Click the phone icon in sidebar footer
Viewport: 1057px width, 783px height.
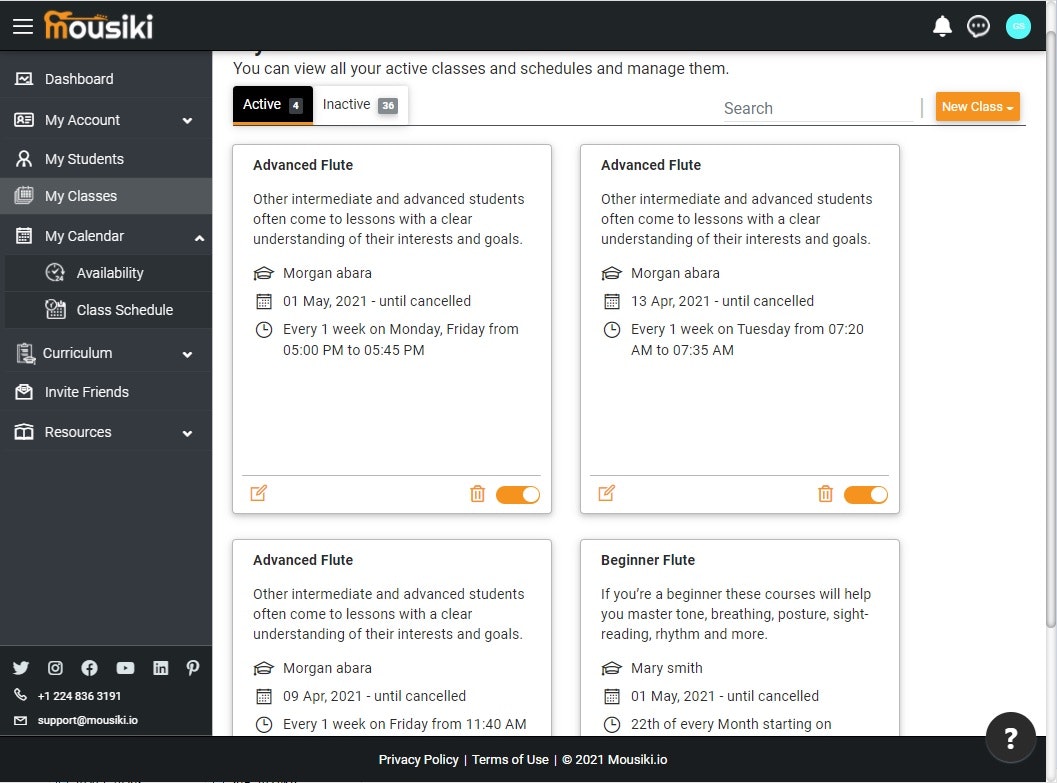pos(21,695)
